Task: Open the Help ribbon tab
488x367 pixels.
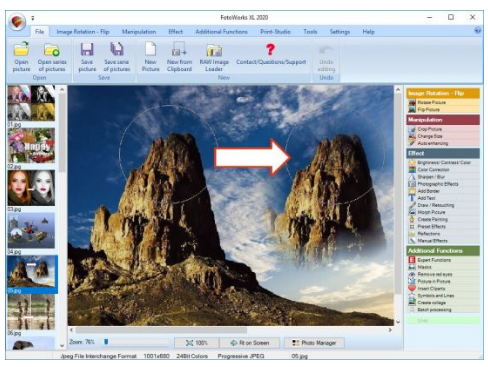Action: (x=368, y=32)
